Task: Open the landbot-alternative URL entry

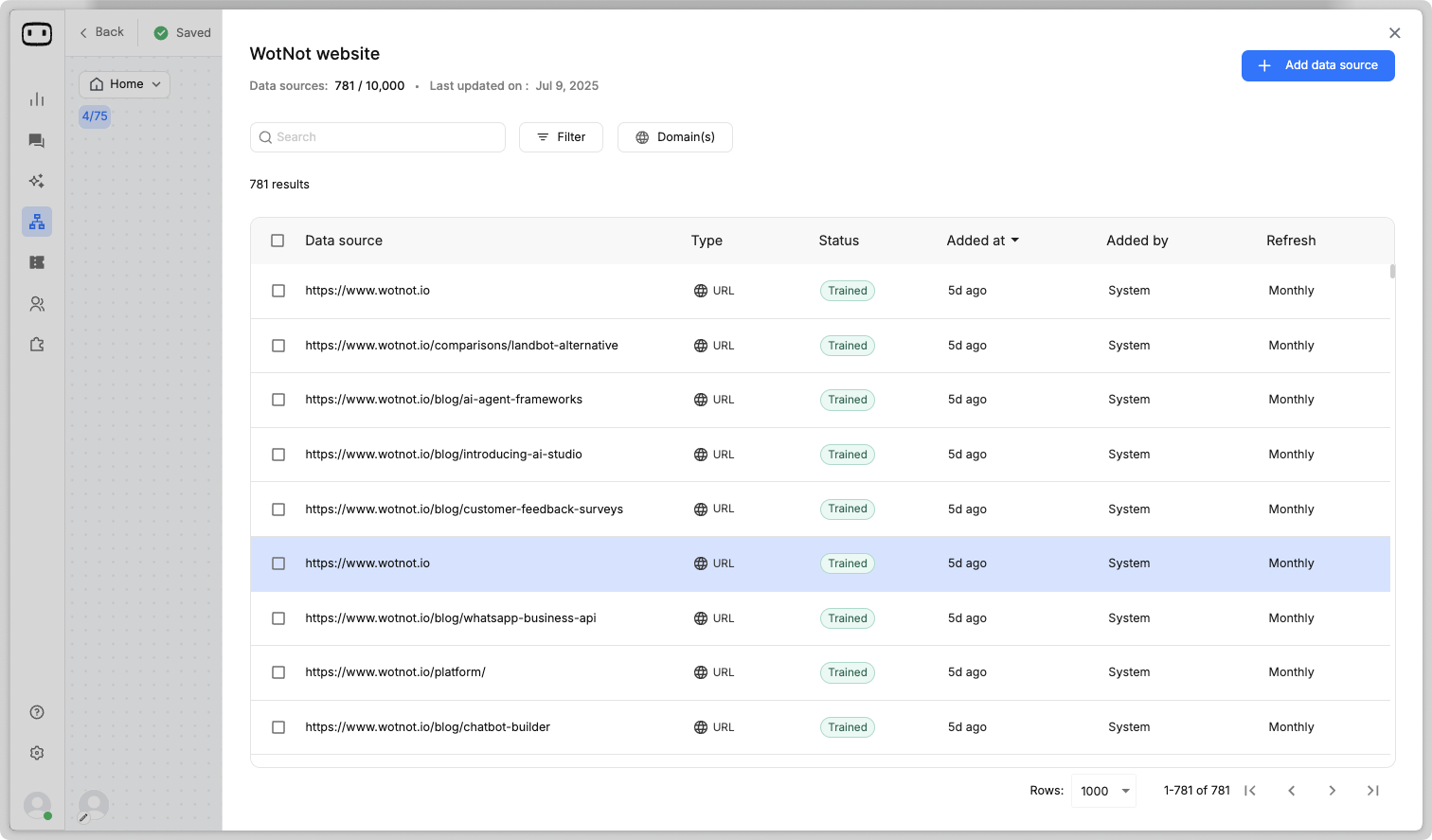Action: pos(461,346)
